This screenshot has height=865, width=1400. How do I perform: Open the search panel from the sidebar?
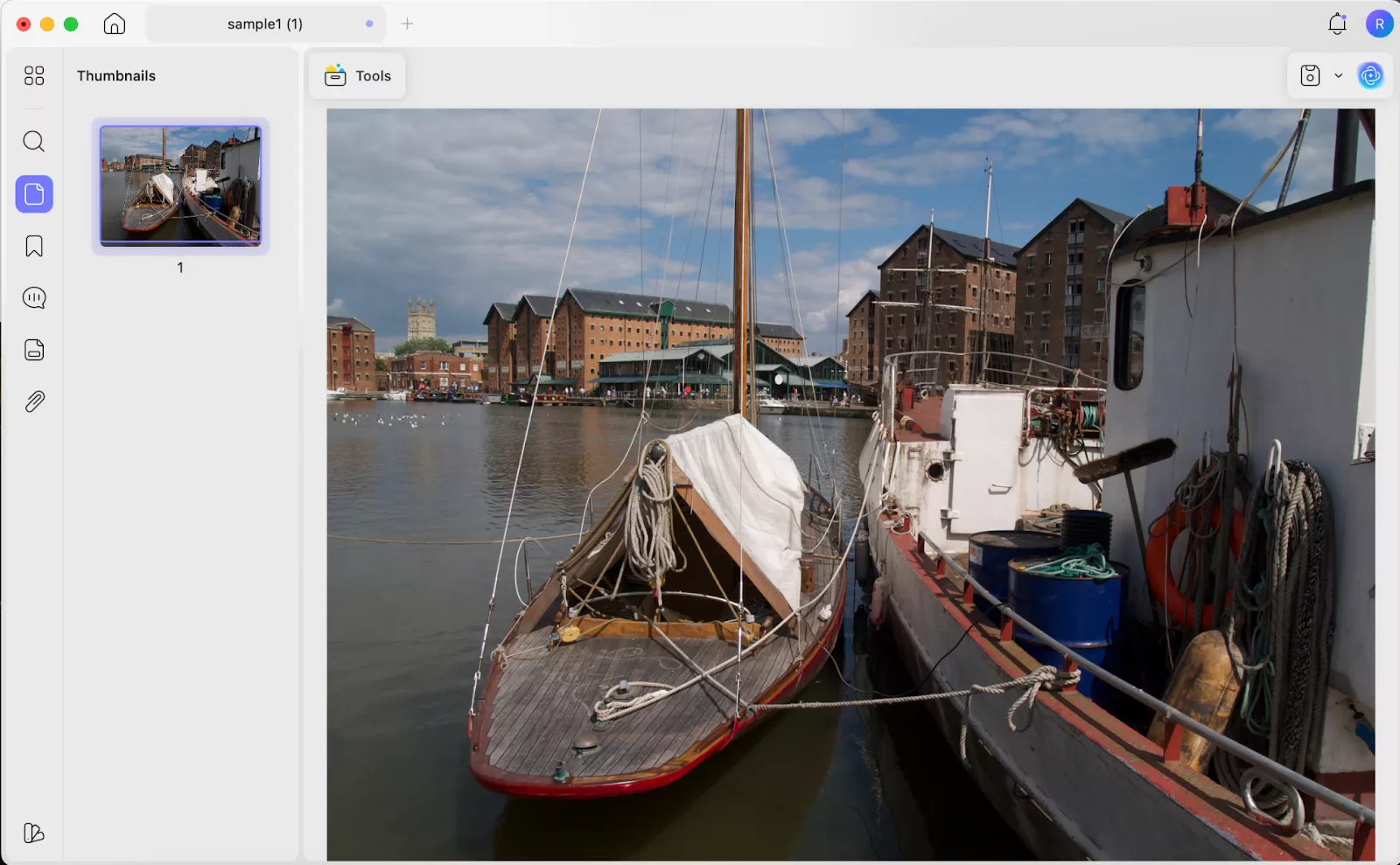click(x=34, y=142)
